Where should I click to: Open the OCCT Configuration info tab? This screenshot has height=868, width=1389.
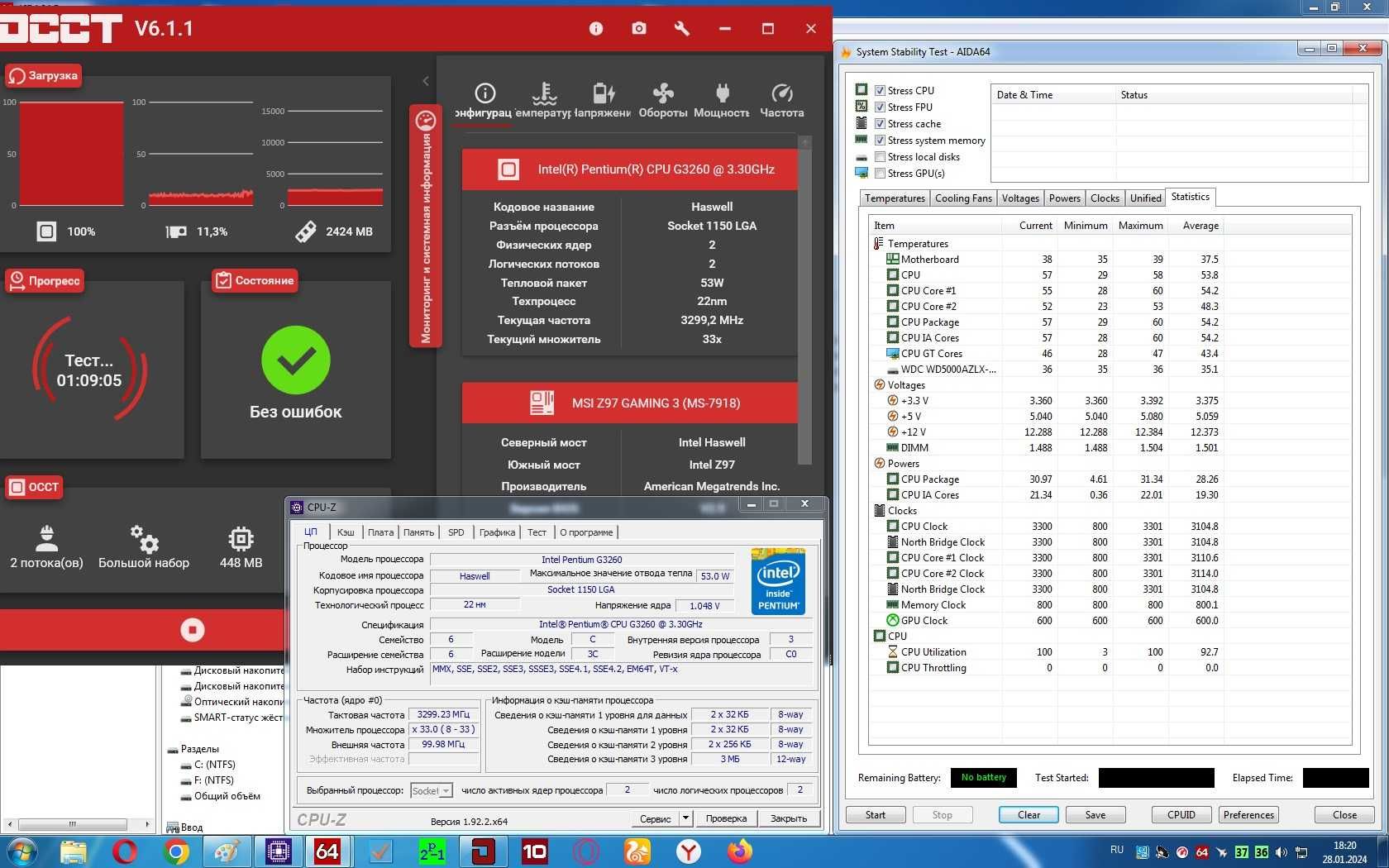coord(484,100)
